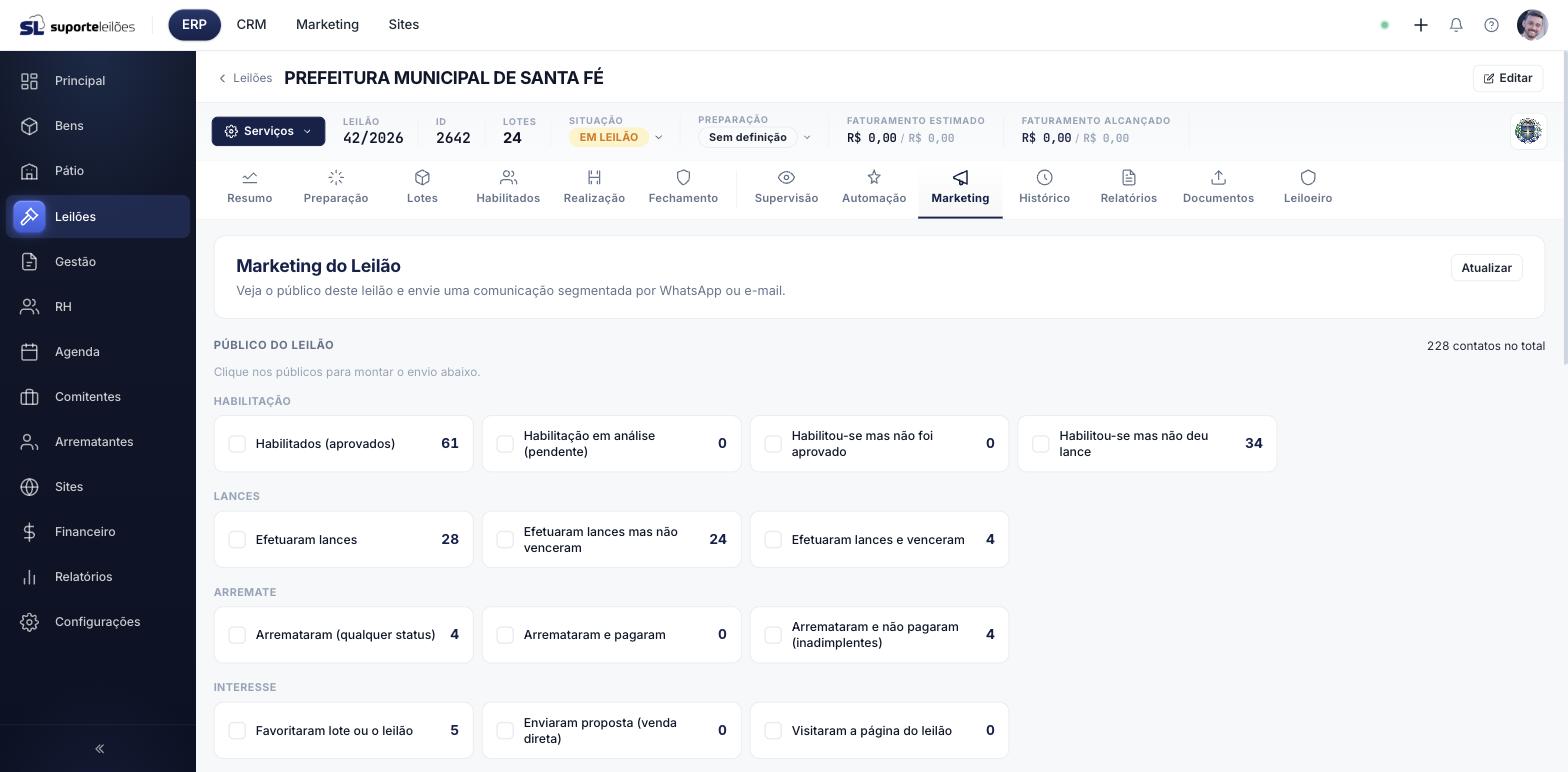Switch to the Marketing module in top bar
The height and width of the screenshot is (772, 1568).
click(x=327, y=25)
